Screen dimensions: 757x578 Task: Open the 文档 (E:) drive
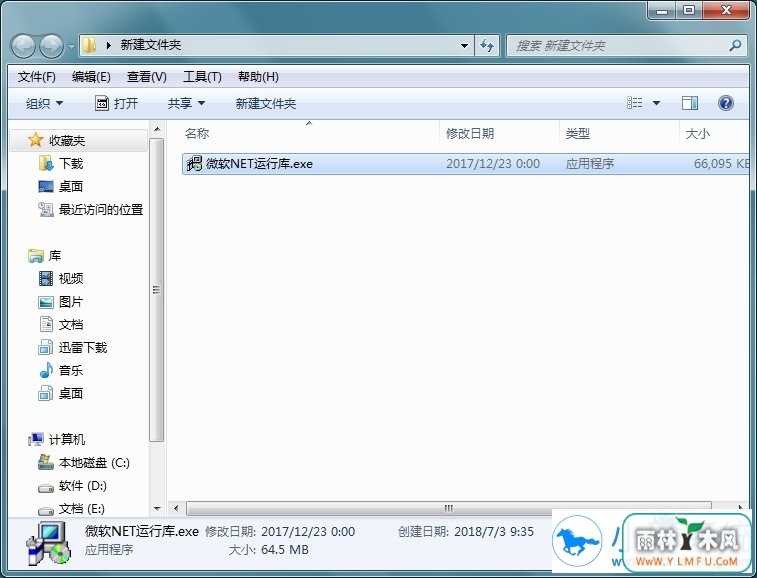click(x=82, y=508)
